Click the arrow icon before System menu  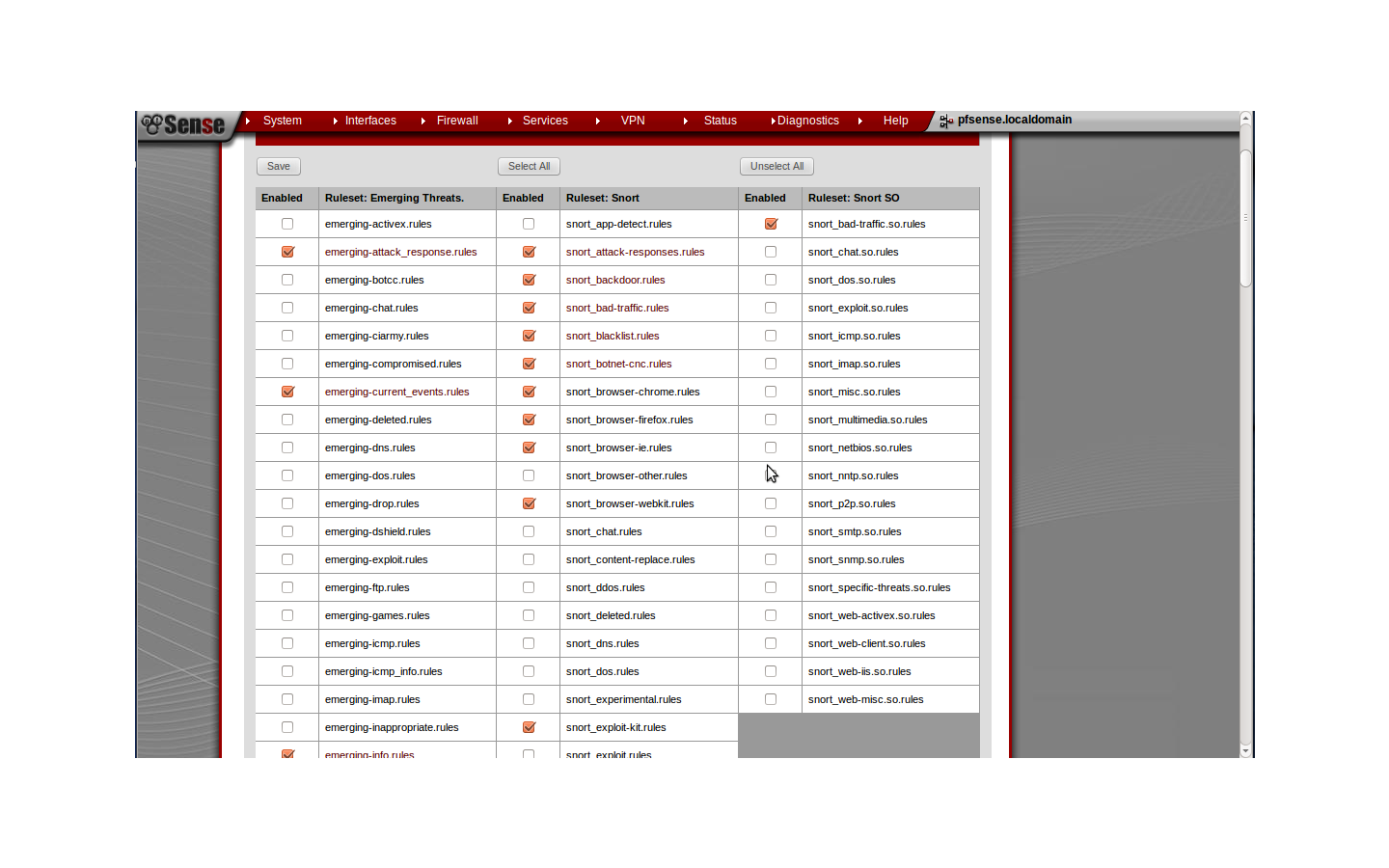(x=248, y=122)
